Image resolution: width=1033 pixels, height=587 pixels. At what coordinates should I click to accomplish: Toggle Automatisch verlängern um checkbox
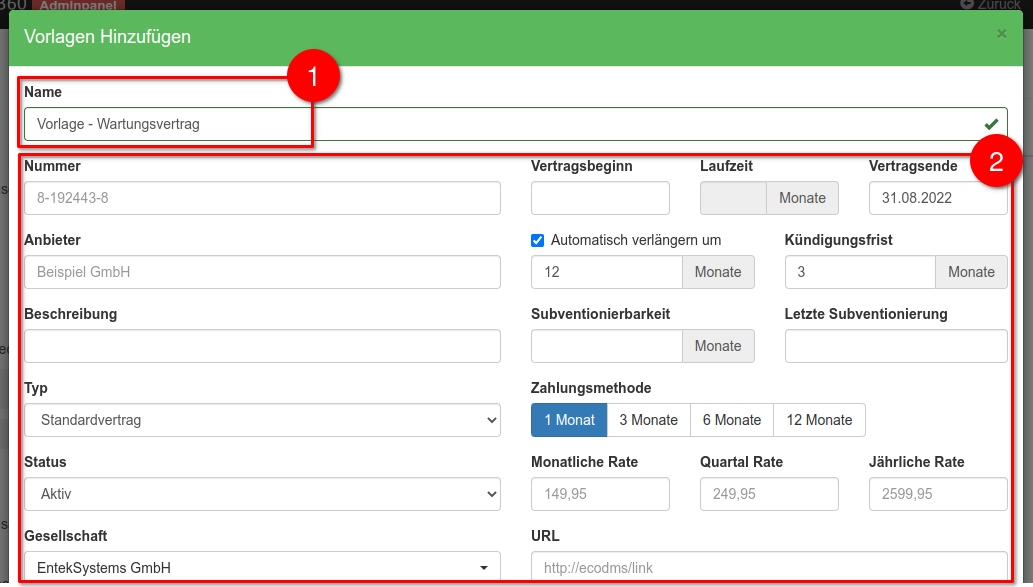pos(538,240)
